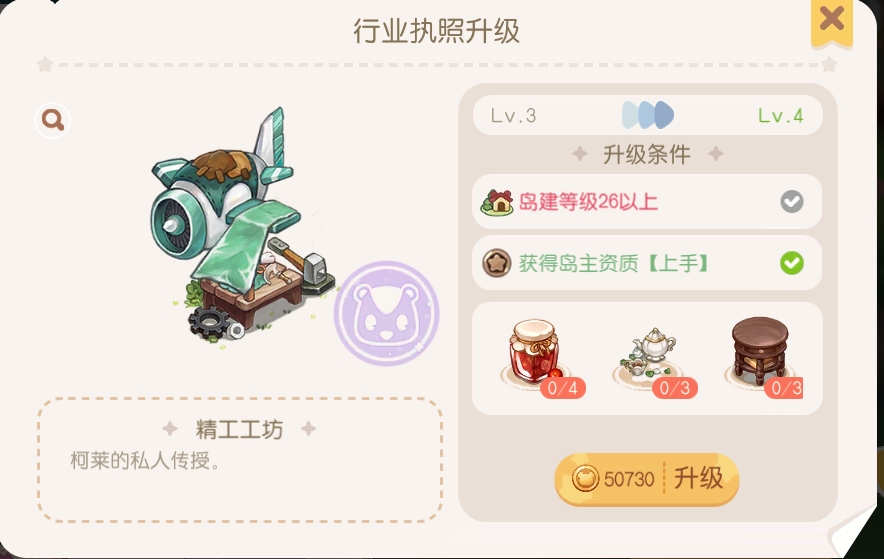
Task: Tap the red jam jar item
Action: [x=535, y=352]
